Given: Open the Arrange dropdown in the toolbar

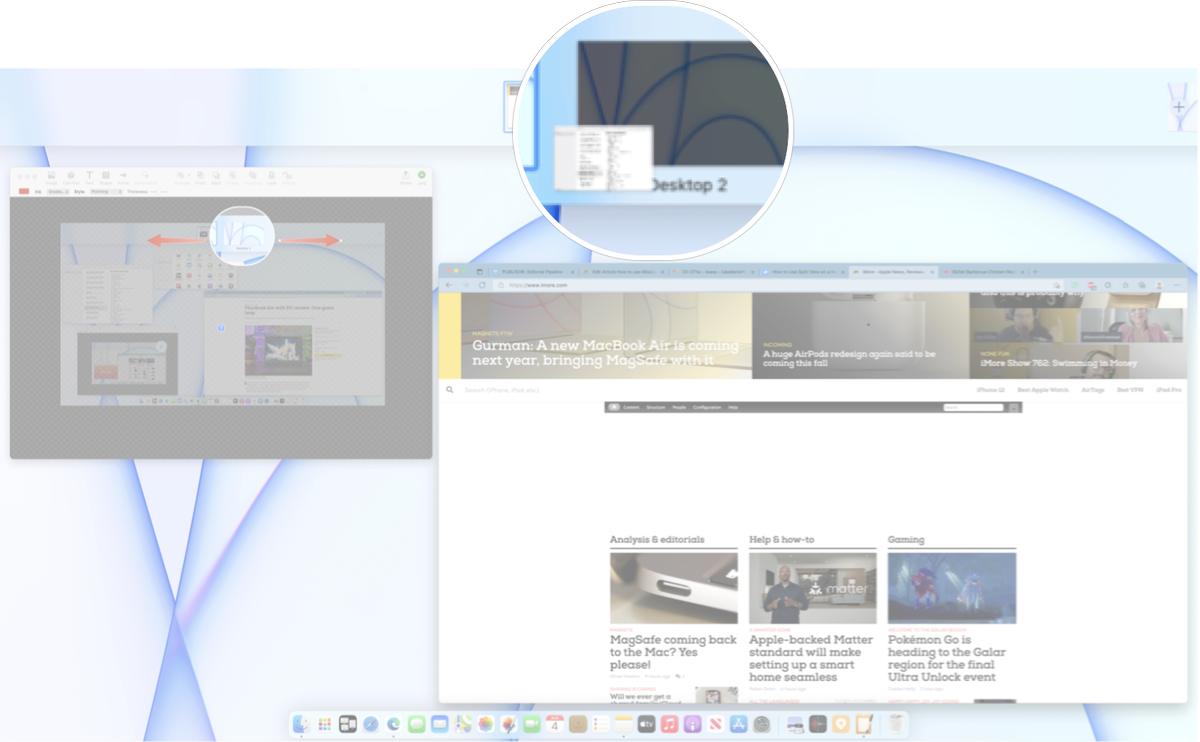Looking at the screenshot, I should pos(184,176).
